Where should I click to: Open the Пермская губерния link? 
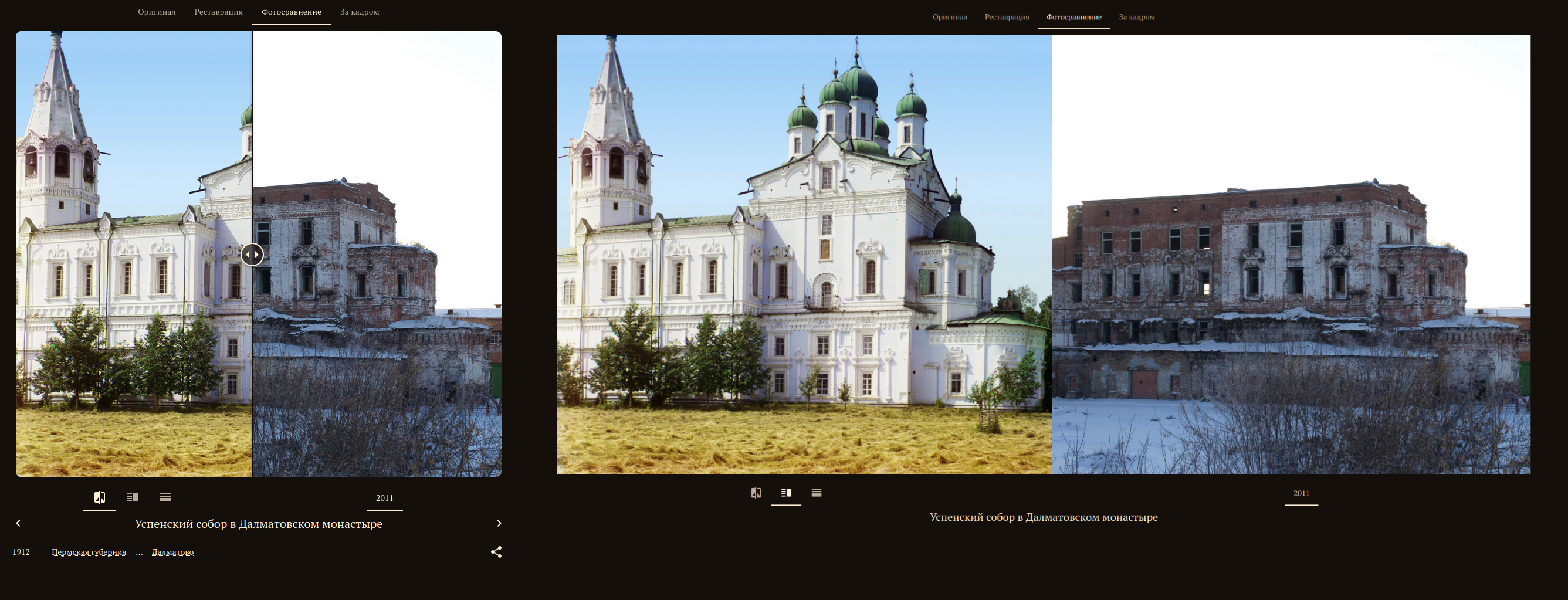click(89, 552)
